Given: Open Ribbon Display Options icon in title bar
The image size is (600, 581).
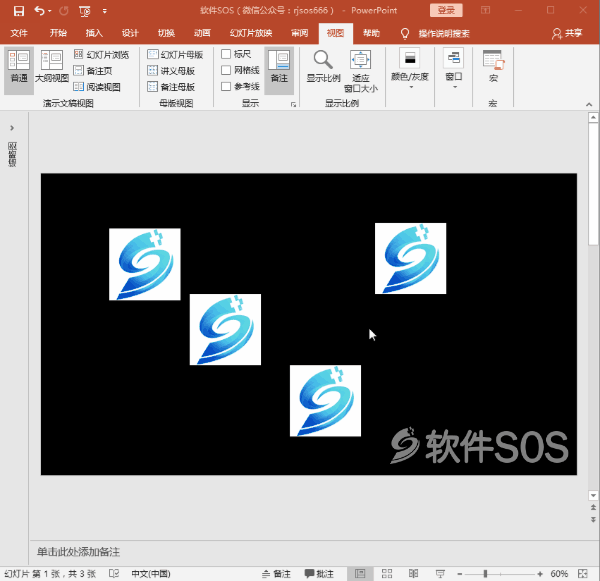Looking at the screenshot, I should (485, 10).
